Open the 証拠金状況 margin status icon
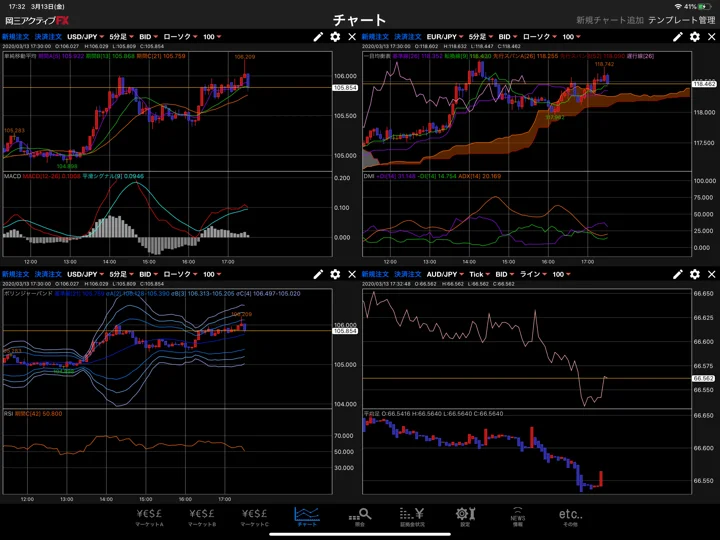This screenshot has width=720, height=540. pos(412,517)
